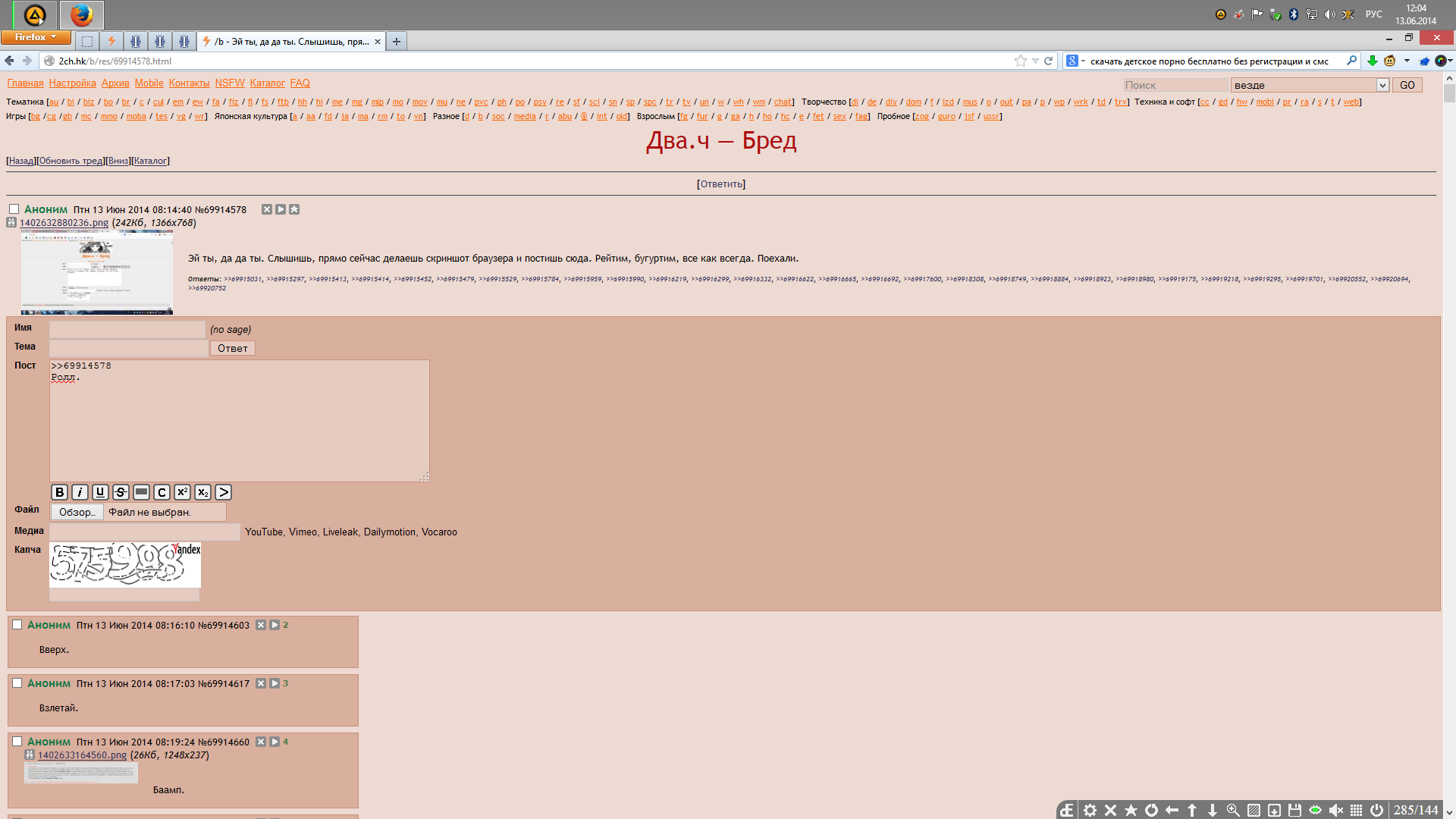The width and height of the screenshot is (1456, 819).
Task: Tick the checkbox next to post №69914603
Action: 17,625
